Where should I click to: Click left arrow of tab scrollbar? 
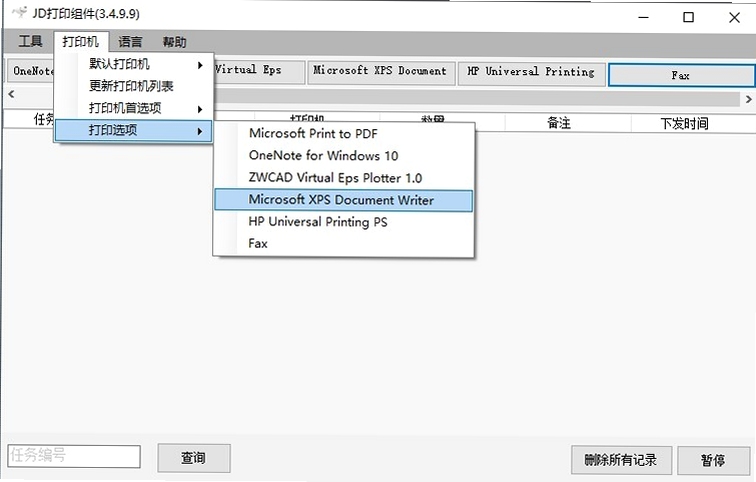[x=11, y=94]
